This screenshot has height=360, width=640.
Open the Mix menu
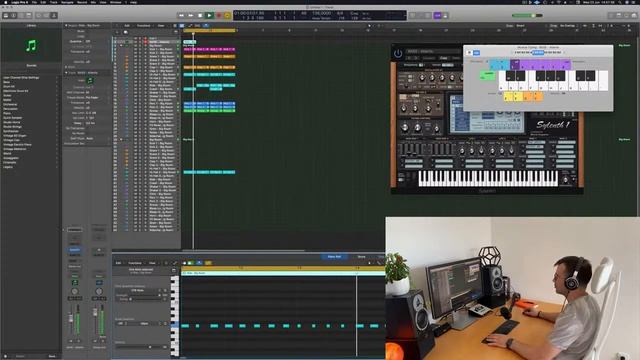click(93, 2)
